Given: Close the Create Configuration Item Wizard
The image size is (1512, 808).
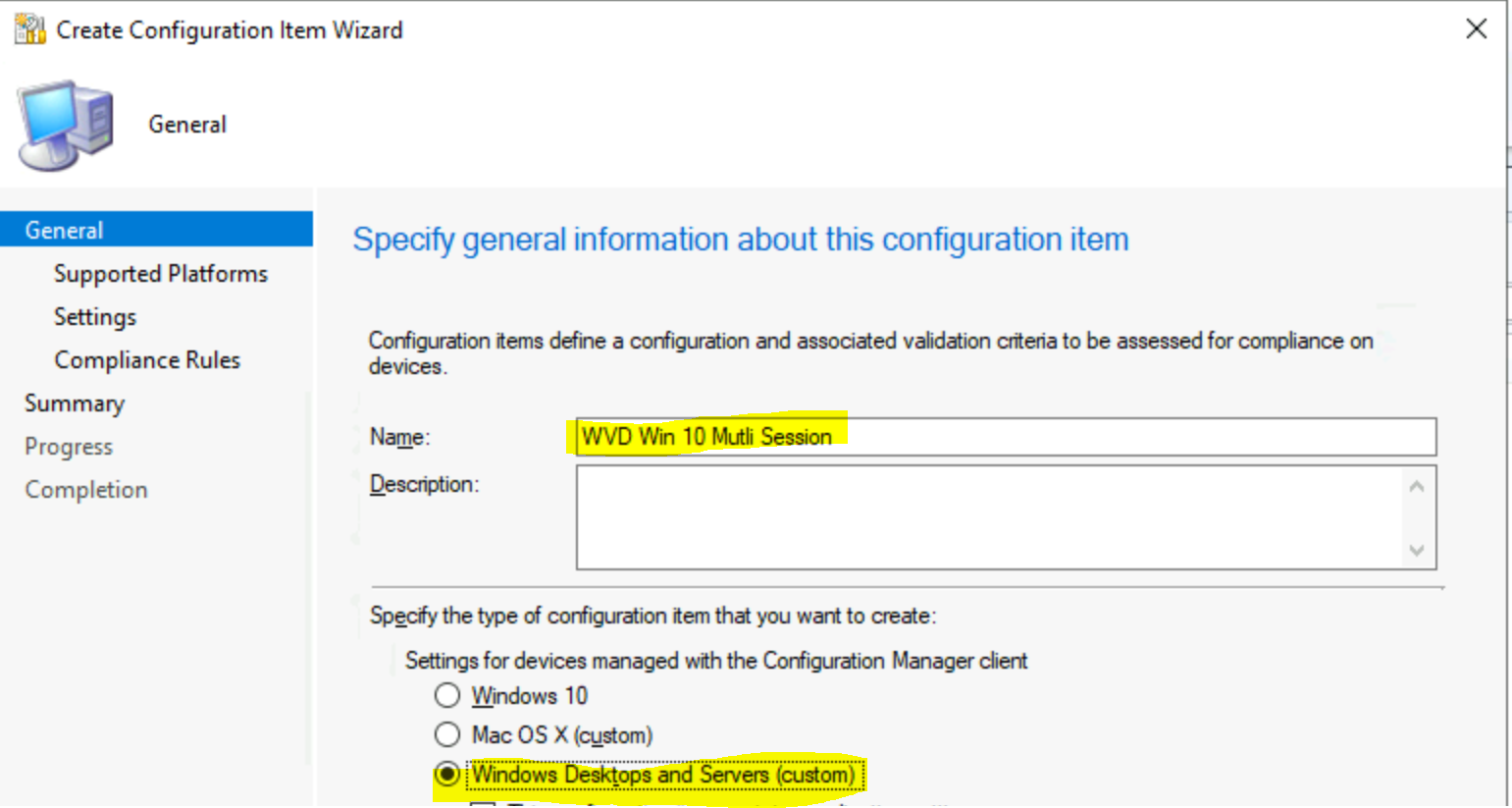Looking at the screenshot, I should coord(1476,29).
